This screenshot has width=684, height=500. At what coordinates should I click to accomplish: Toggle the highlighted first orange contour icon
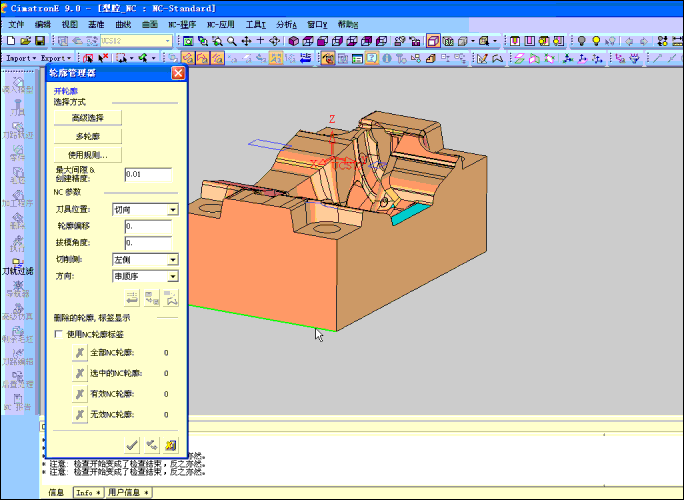click(188, 58)
